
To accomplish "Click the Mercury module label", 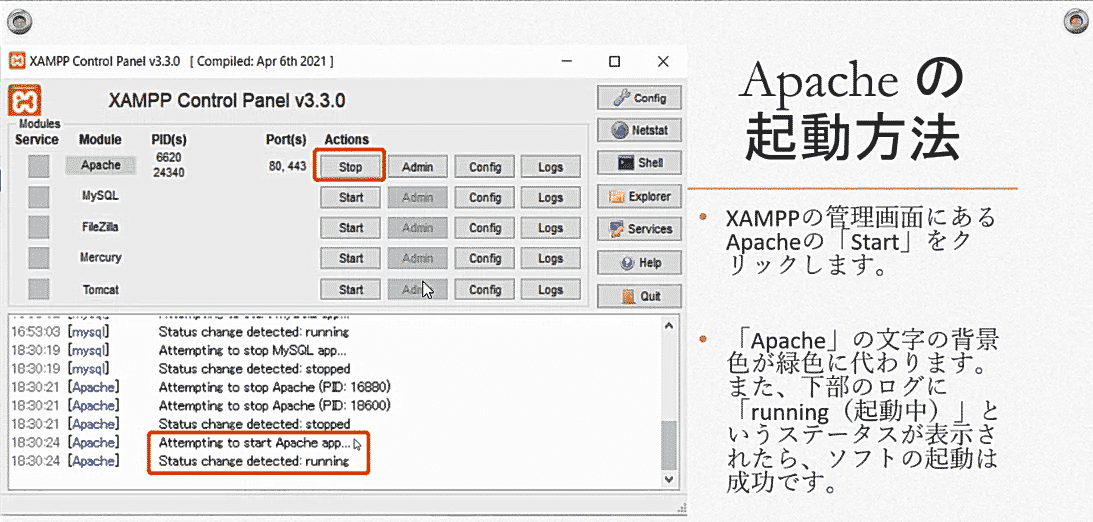I will coord(100,257).
